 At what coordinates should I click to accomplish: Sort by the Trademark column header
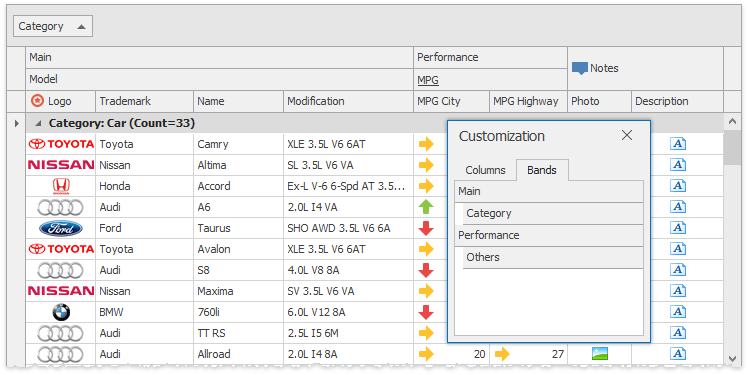[x=145, y=101]
